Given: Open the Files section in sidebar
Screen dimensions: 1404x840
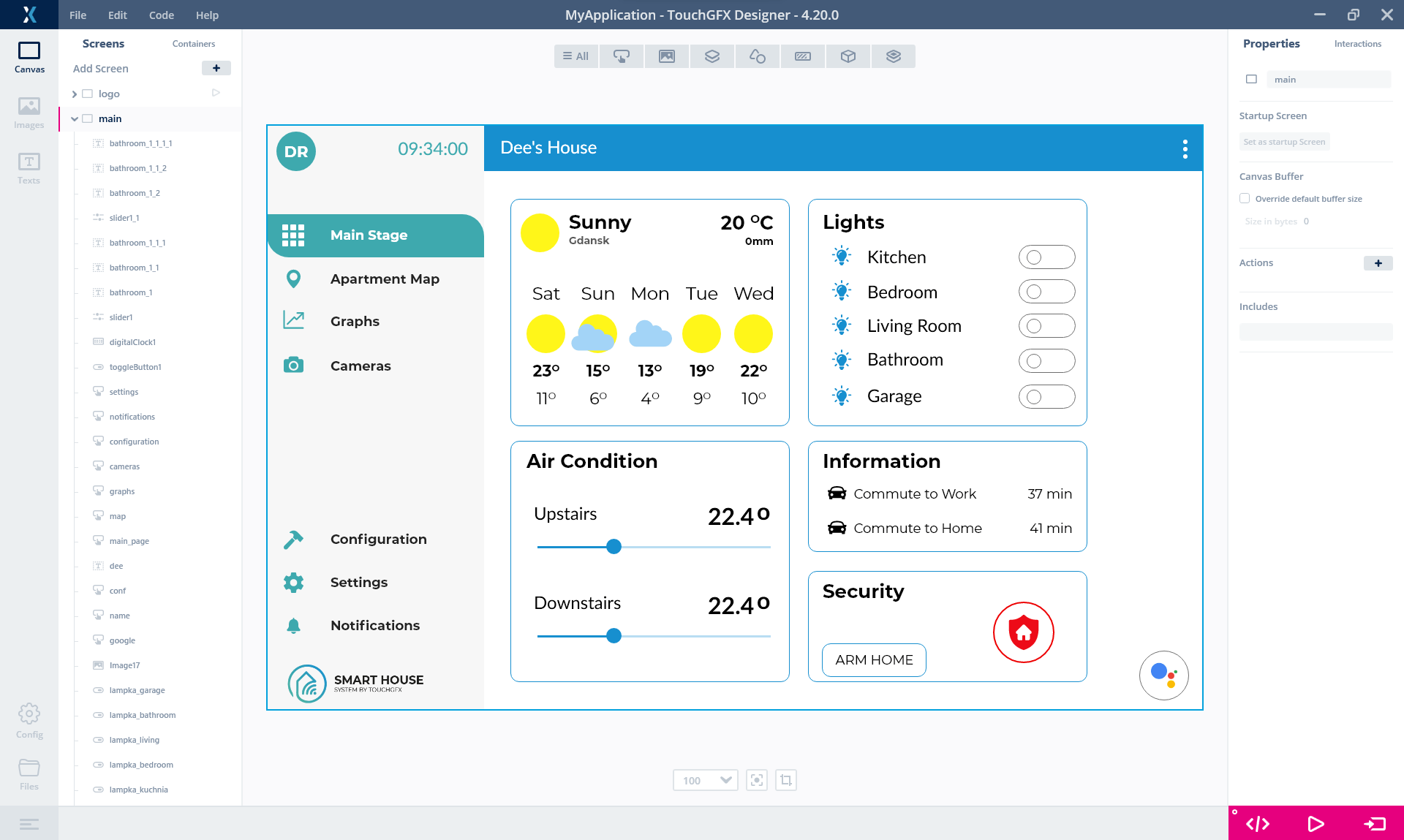Looking at the screenshot, I should coord(29,775).
